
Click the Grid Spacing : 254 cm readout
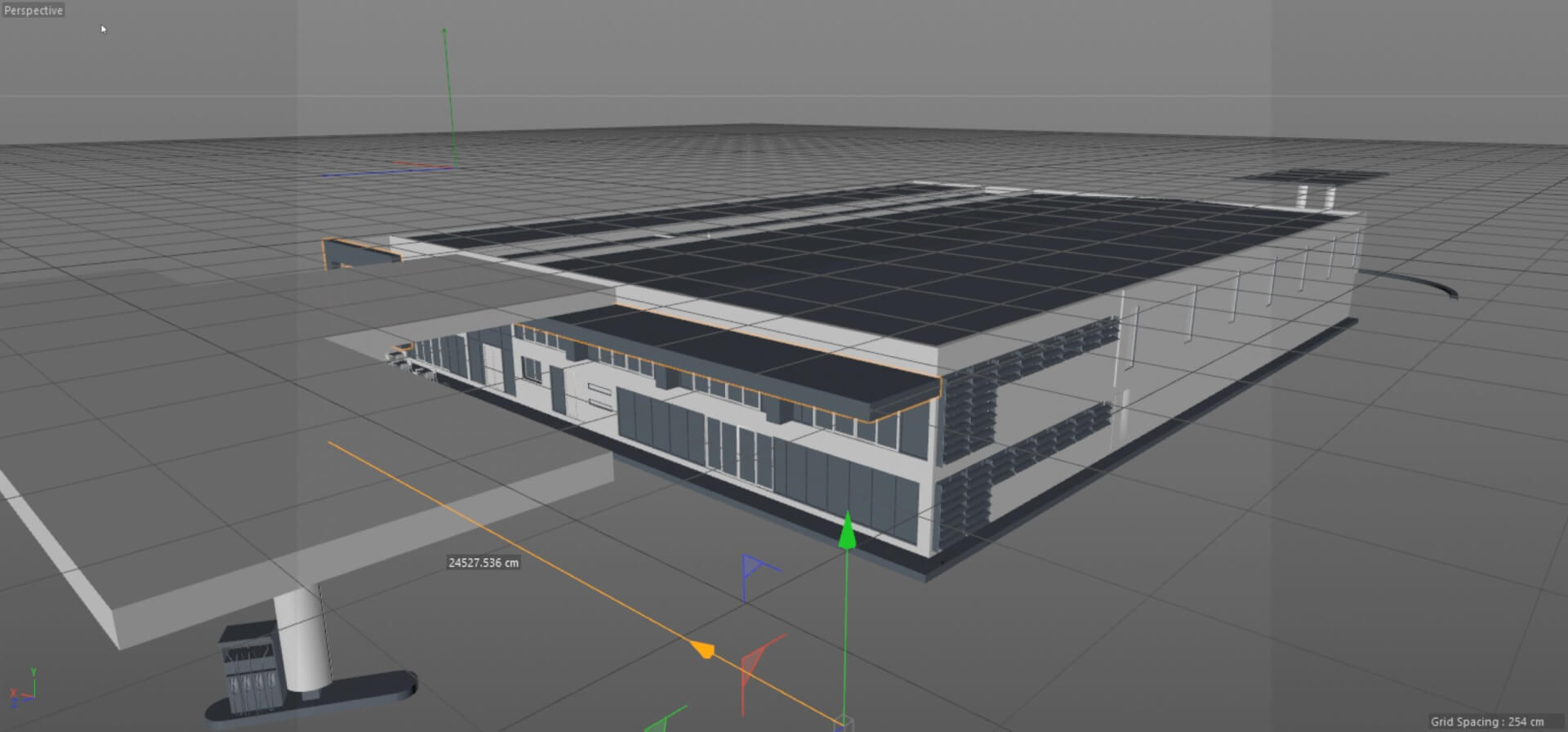click(x=1486, y=722)
